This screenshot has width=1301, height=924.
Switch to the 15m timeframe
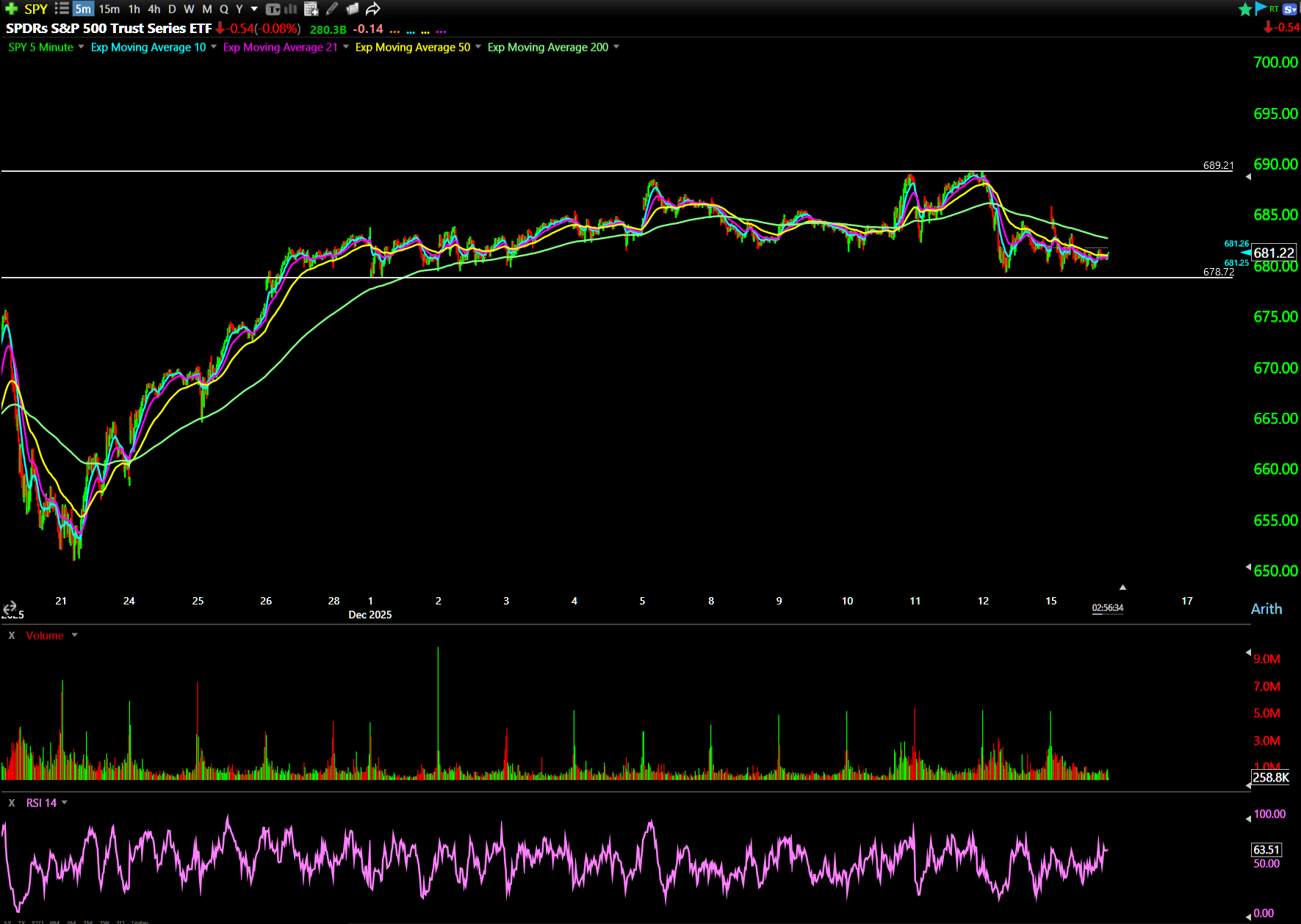pos(109,9)
